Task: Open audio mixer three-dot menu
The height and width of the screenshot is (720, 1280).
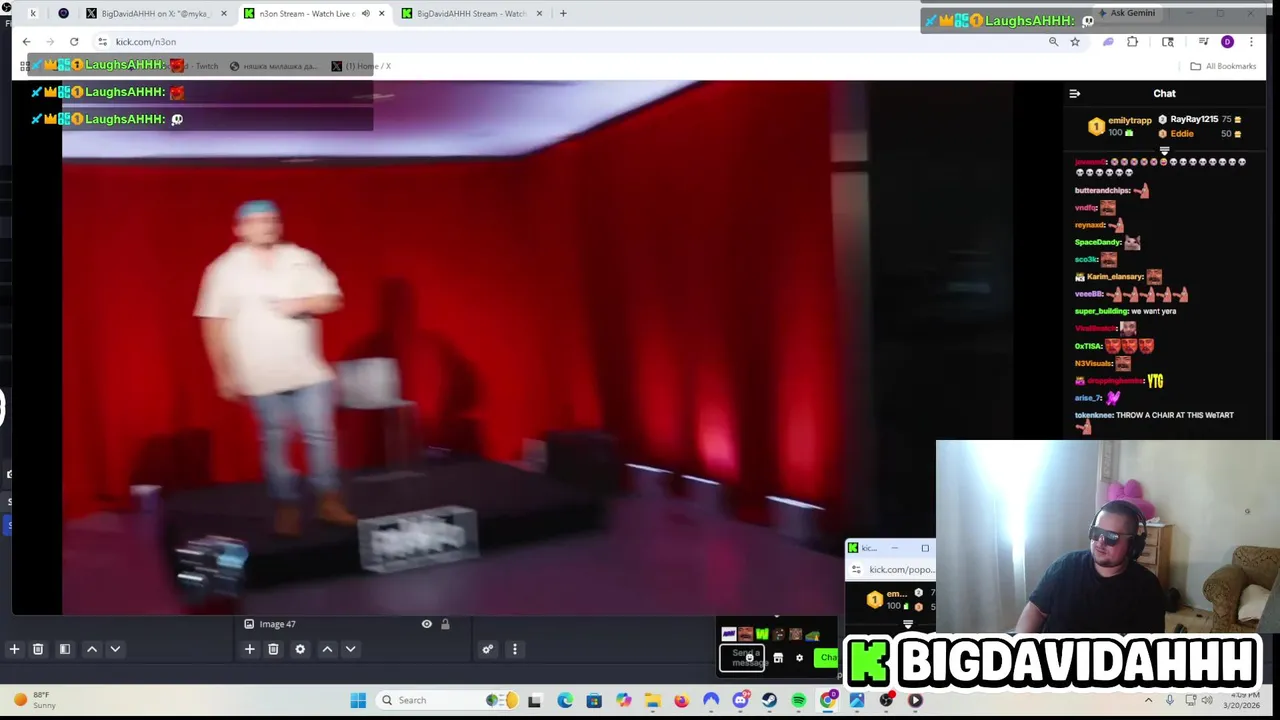Action: (514, 649)
